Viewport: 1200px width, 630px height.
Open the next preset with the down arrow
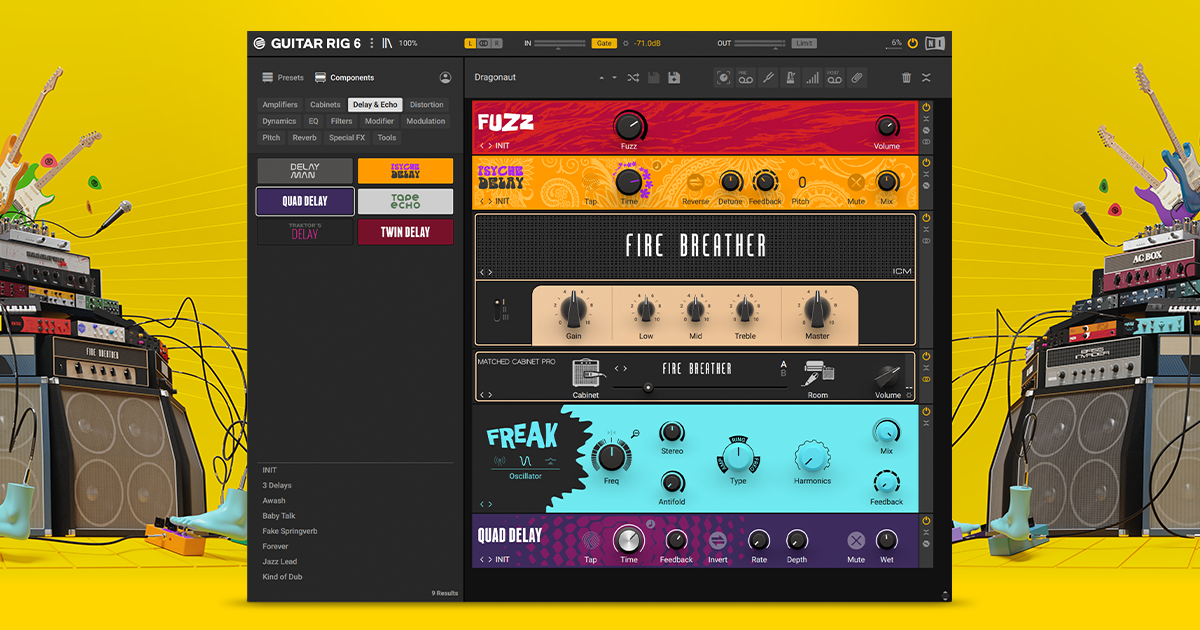(613, 77)
